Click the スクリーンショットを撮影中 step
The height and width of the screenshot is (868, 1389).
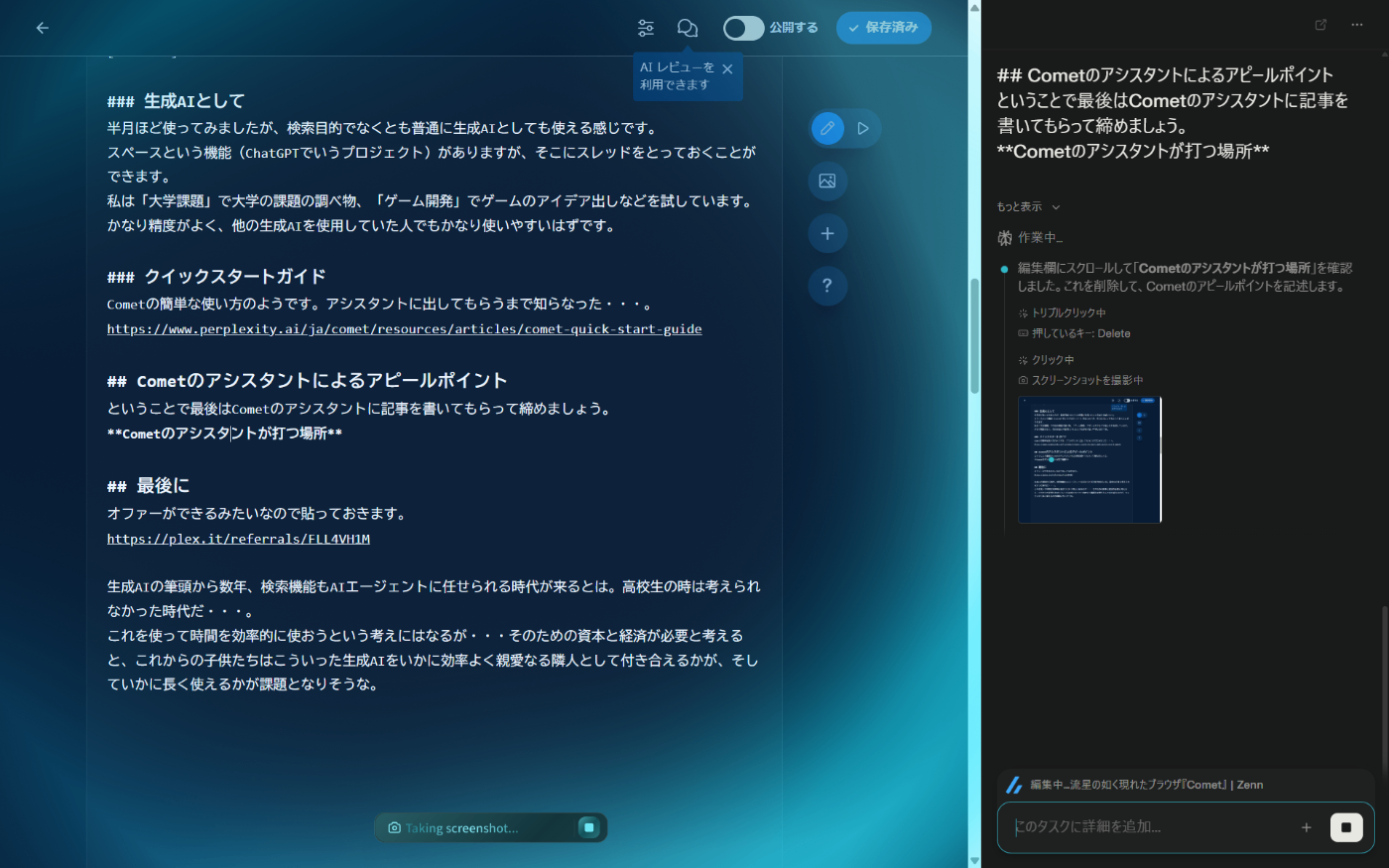[1087, 380]
